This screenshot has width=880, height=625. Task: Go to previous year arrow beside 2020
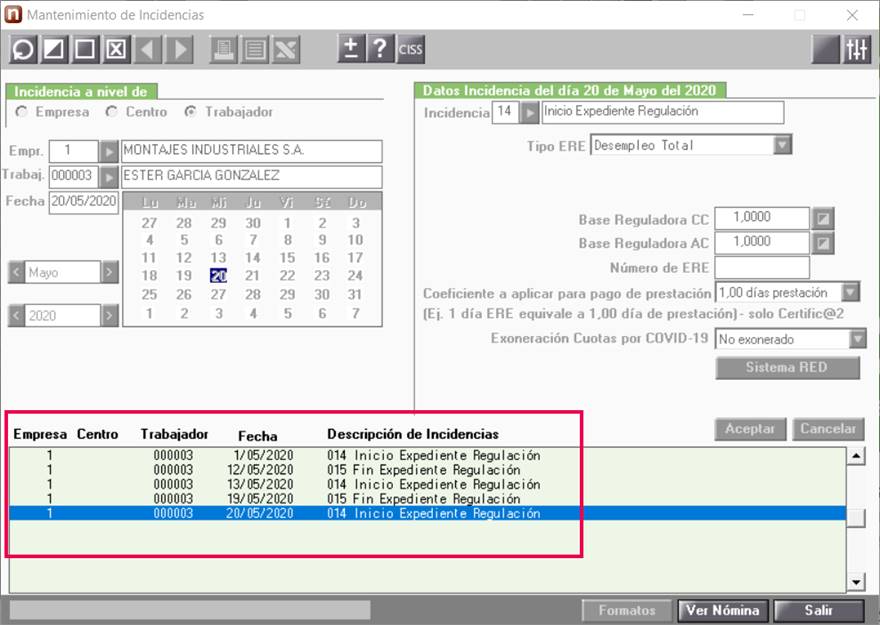(x=16, y=315)
